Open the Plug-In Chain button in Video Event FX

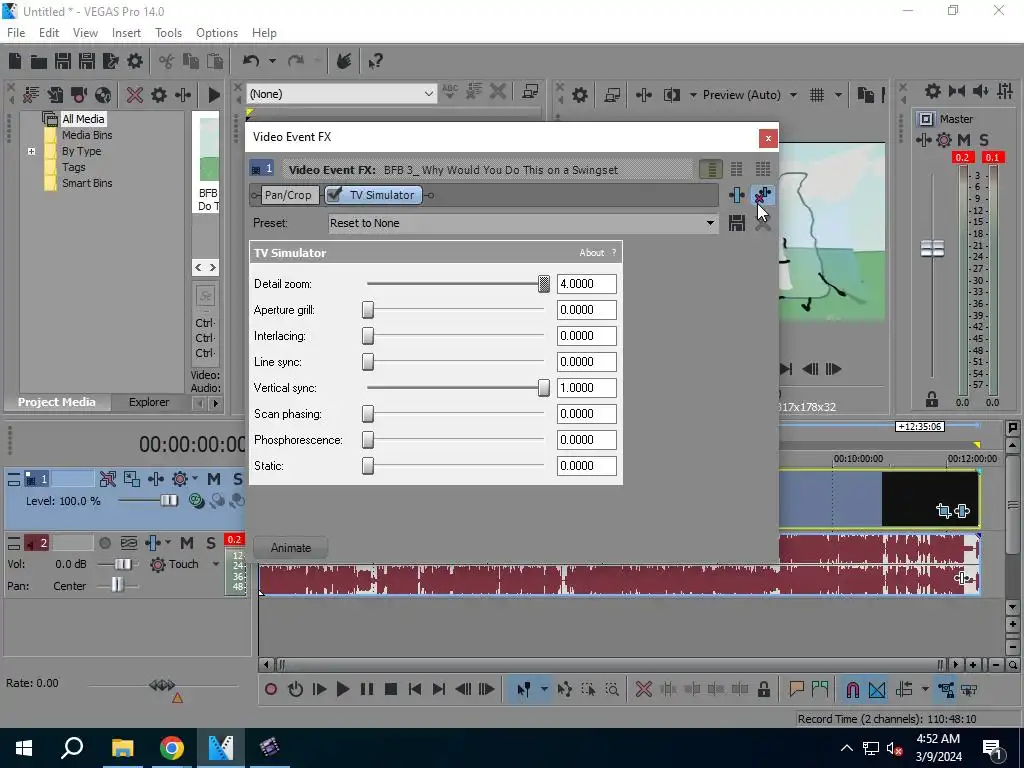click(x=737, y=195)
